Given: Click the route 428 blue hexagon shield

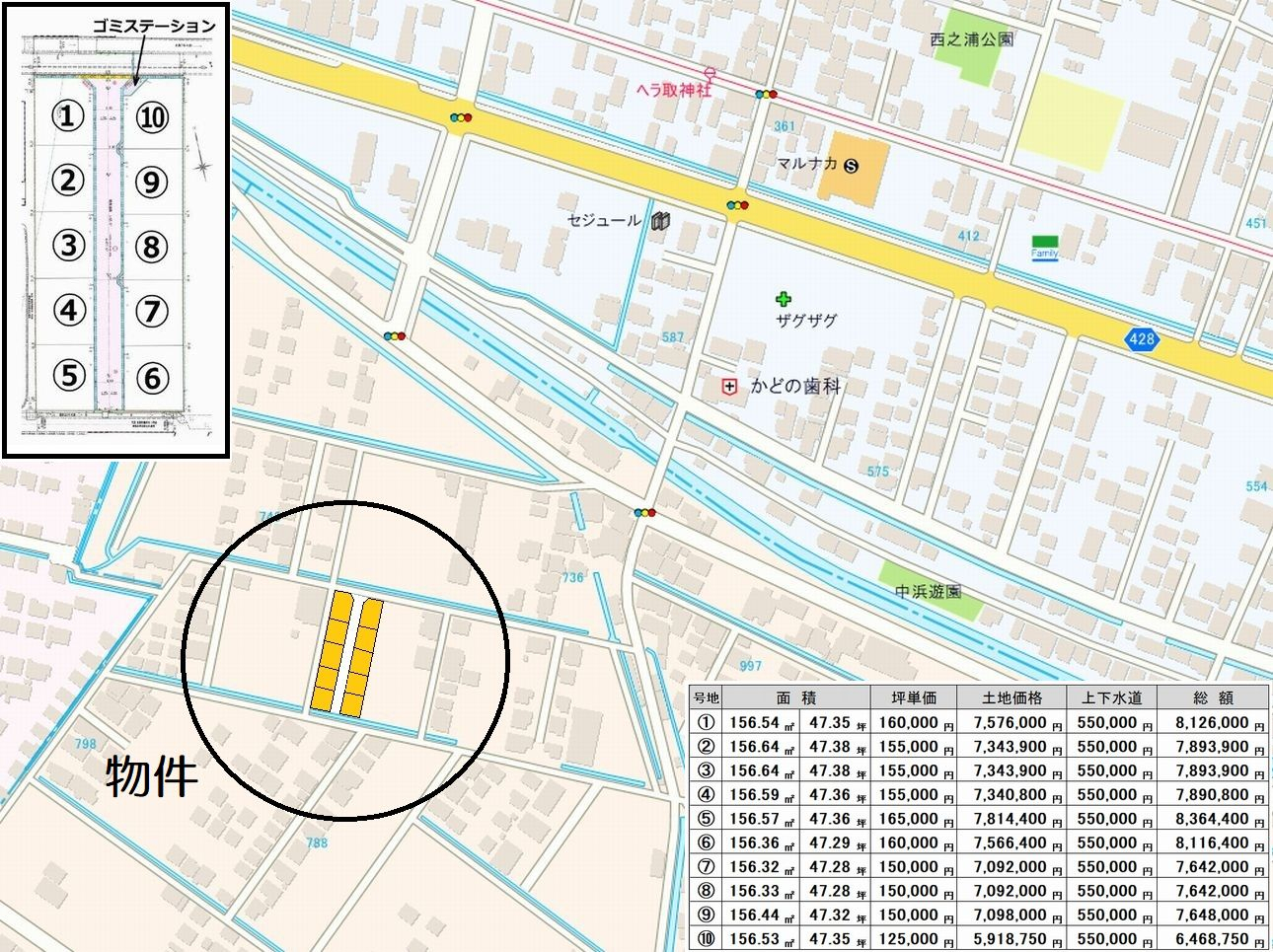Looking at the screenshot, I should [1141, 339].
